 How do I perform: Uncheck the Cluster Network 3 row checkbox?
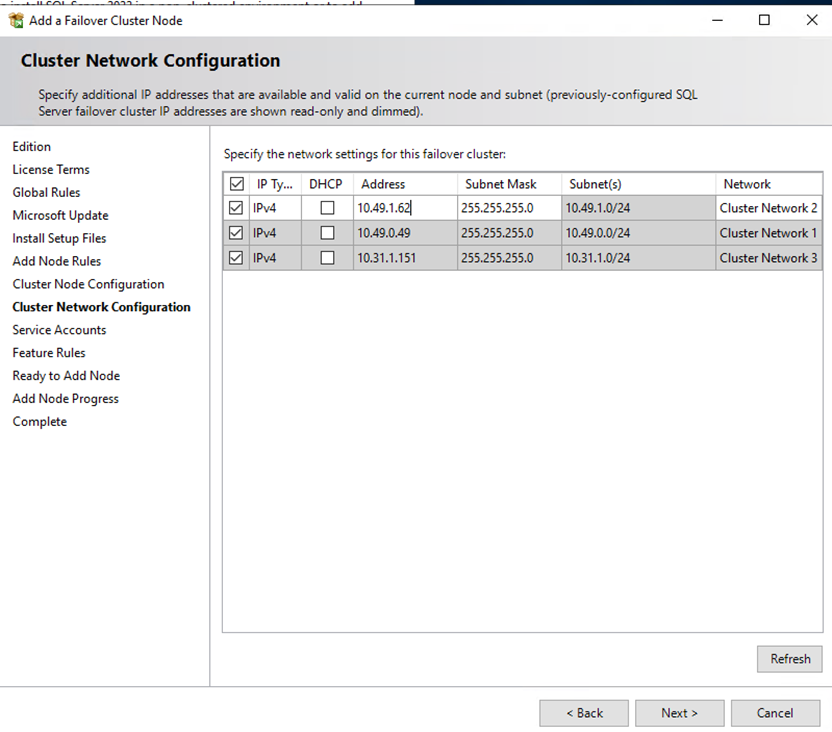click(x=236, y=258)
